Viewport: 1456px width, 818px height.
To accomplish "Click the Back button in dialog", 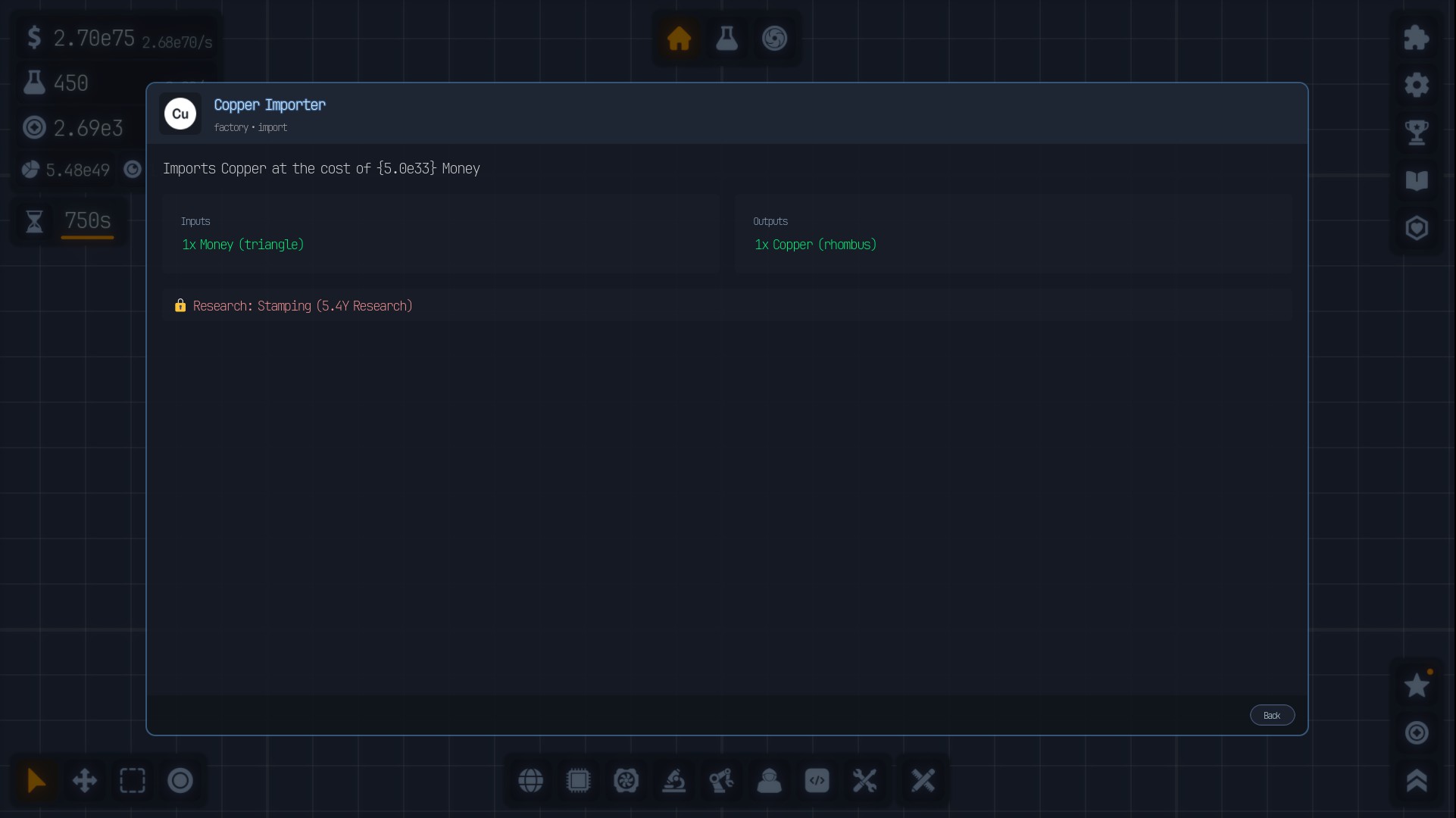I will click(x=1271, y=715).
